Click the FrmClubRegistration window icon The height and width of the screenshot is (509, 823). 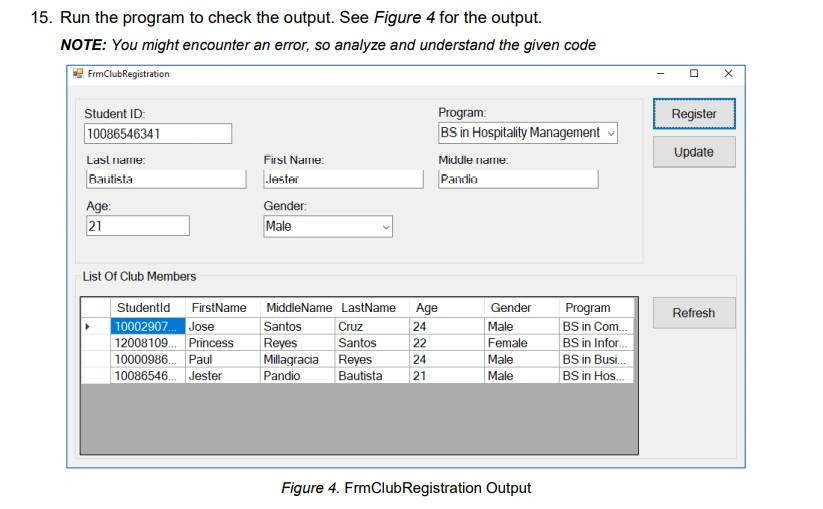(78, 73)
